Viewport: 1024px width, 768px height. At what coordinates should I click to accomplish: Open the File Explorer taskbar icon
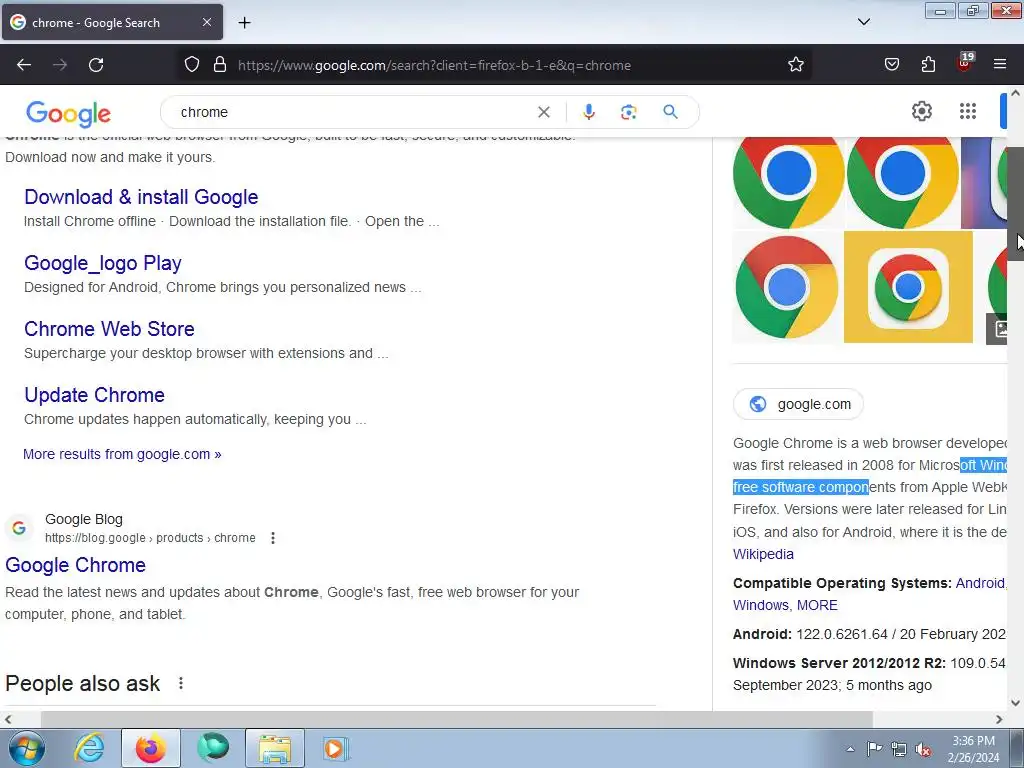coord(275,748)
